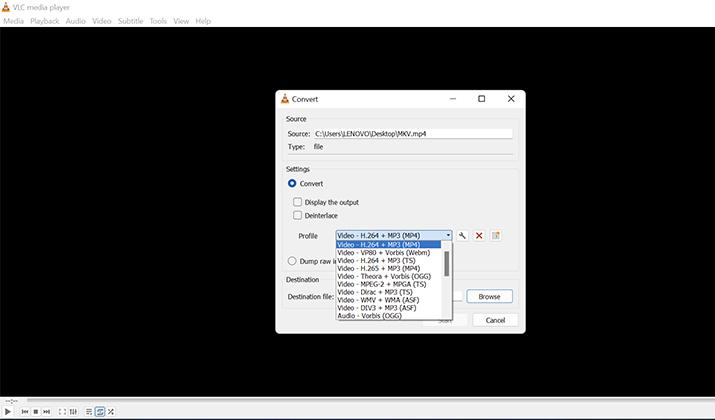This screenshot has height=420, width=715.
Task: Open the Media menu
Action: point(14,21)
